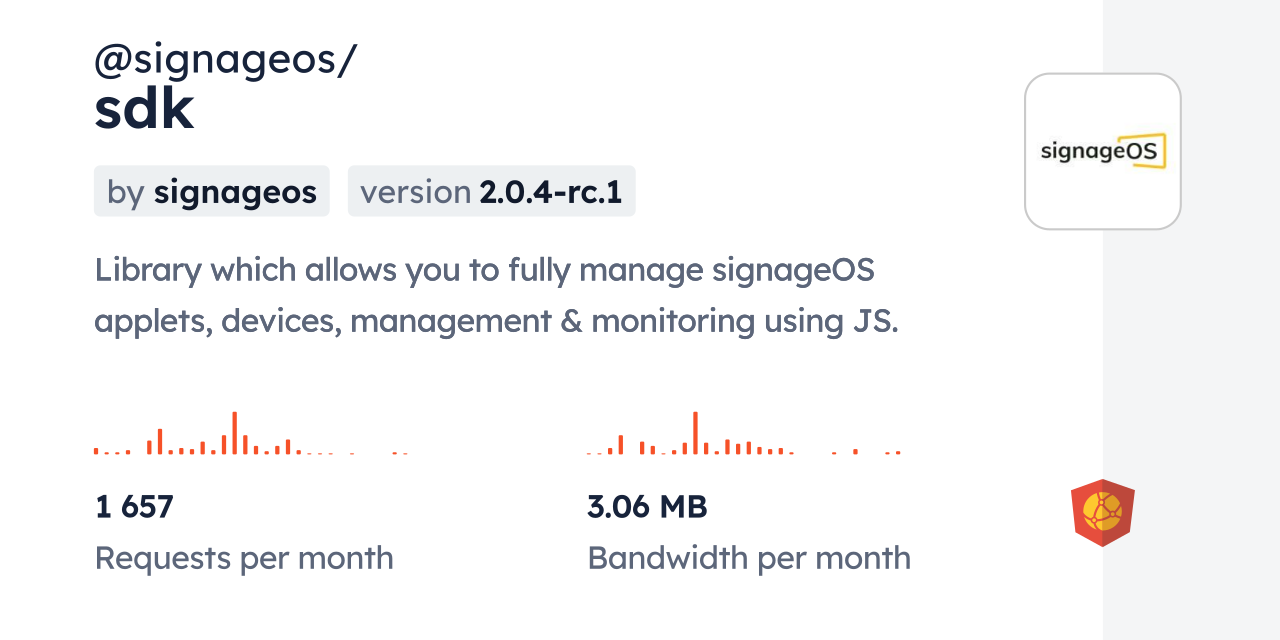1280x640 pixels.
Task: Click the "Requests per month" label
Action: coord(243,558)
